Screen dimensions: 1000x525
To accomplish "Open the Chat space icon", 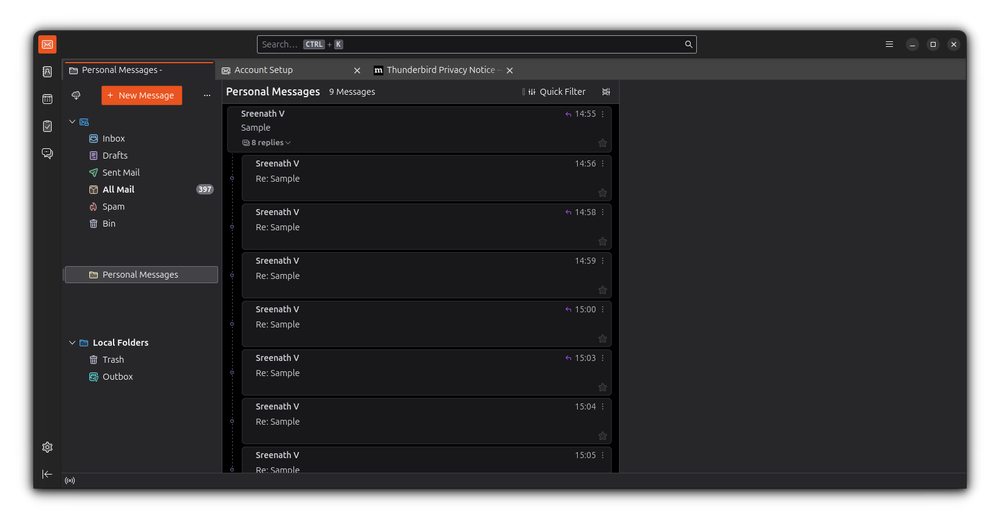I will coord(47,153).
